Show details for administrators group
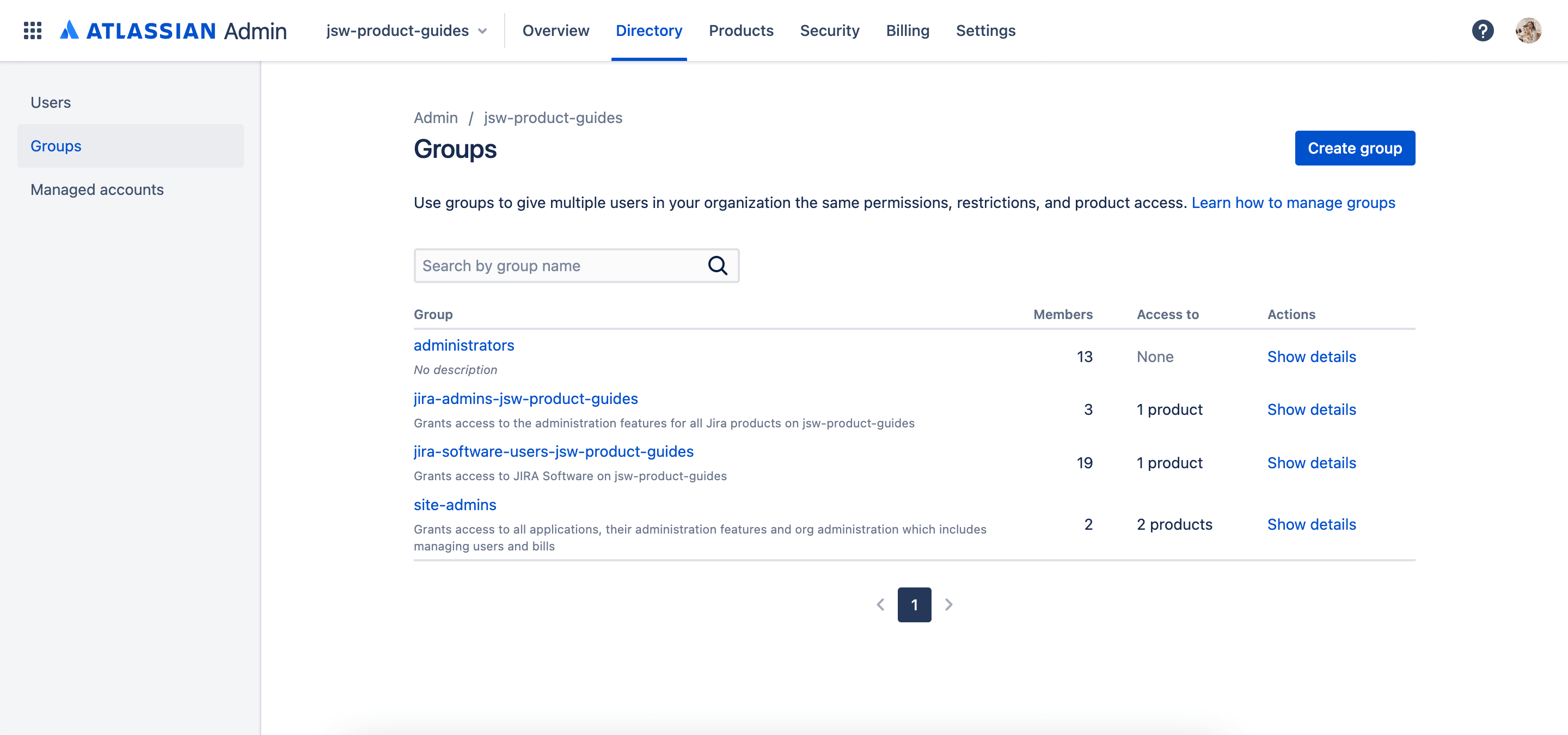 (x=1311, y=356)
